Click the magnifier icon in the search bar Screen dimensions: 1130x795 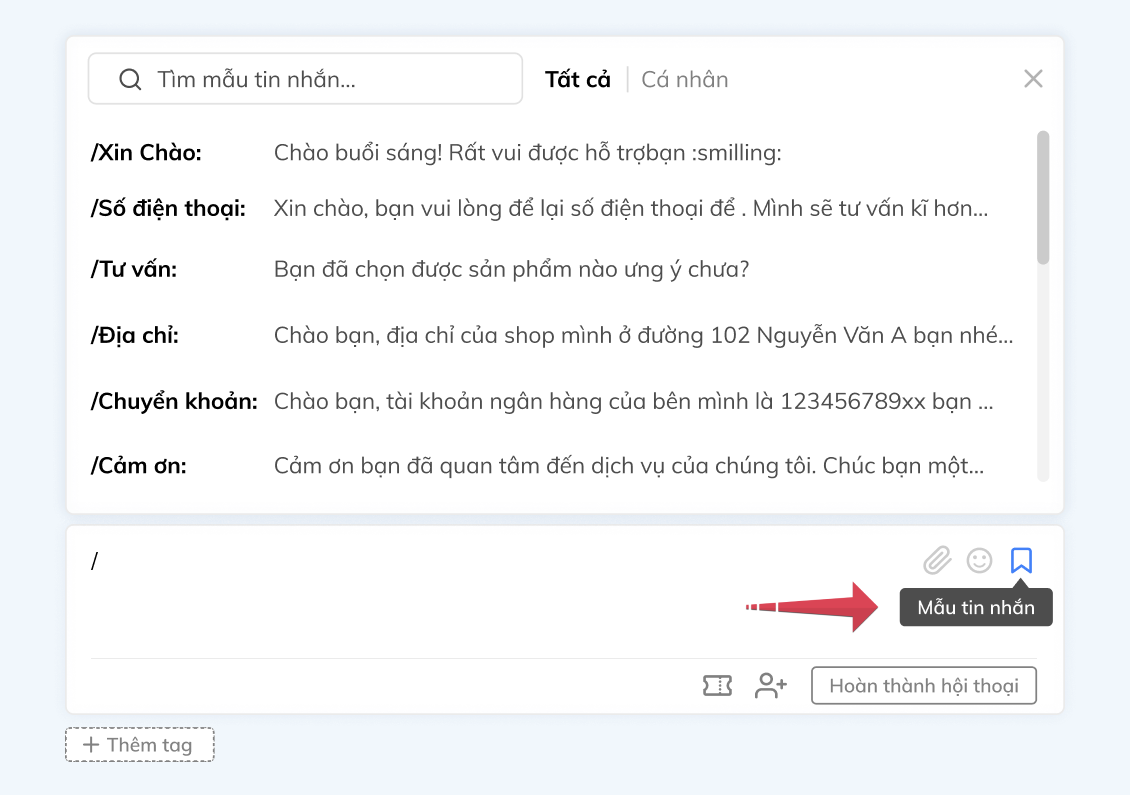click(x=130, y=78)
